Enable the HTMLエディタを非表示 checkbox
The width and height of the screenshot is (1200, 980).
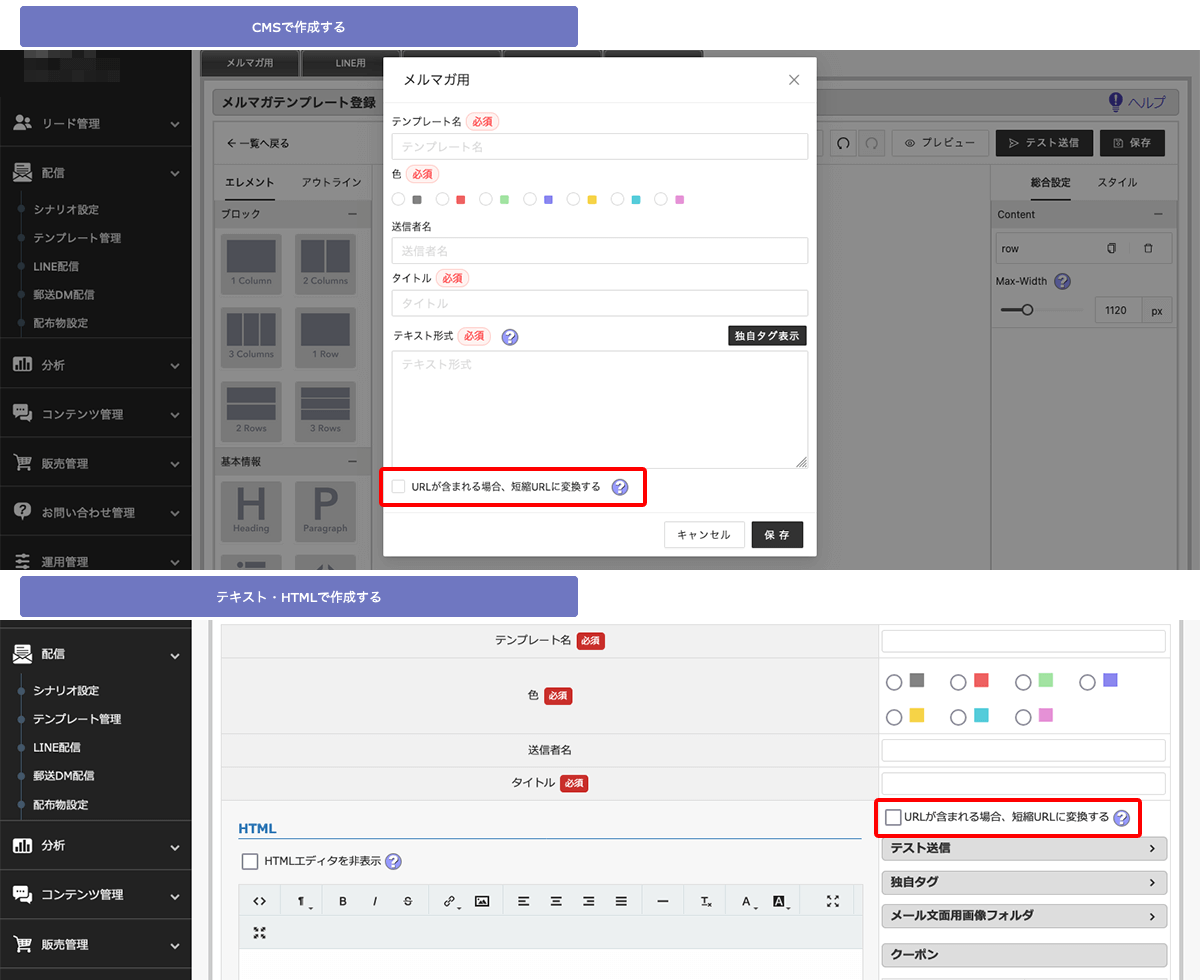[x=250, y=861]
